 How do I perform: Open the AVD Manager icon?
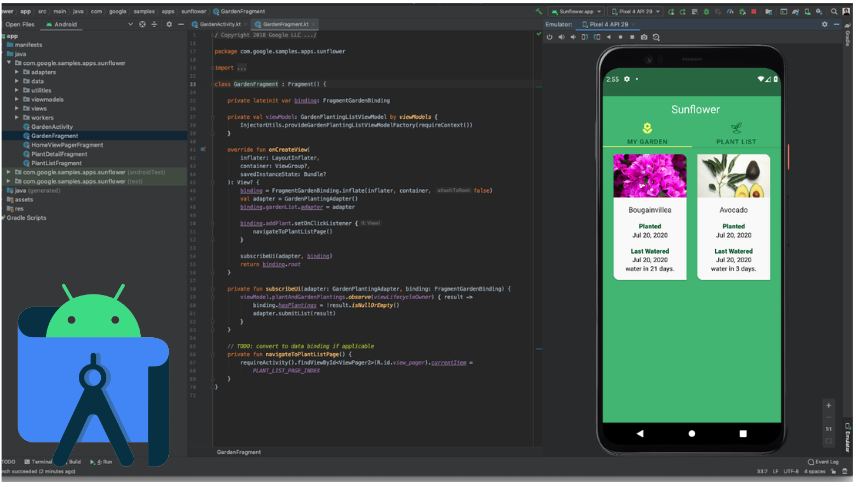808,11
